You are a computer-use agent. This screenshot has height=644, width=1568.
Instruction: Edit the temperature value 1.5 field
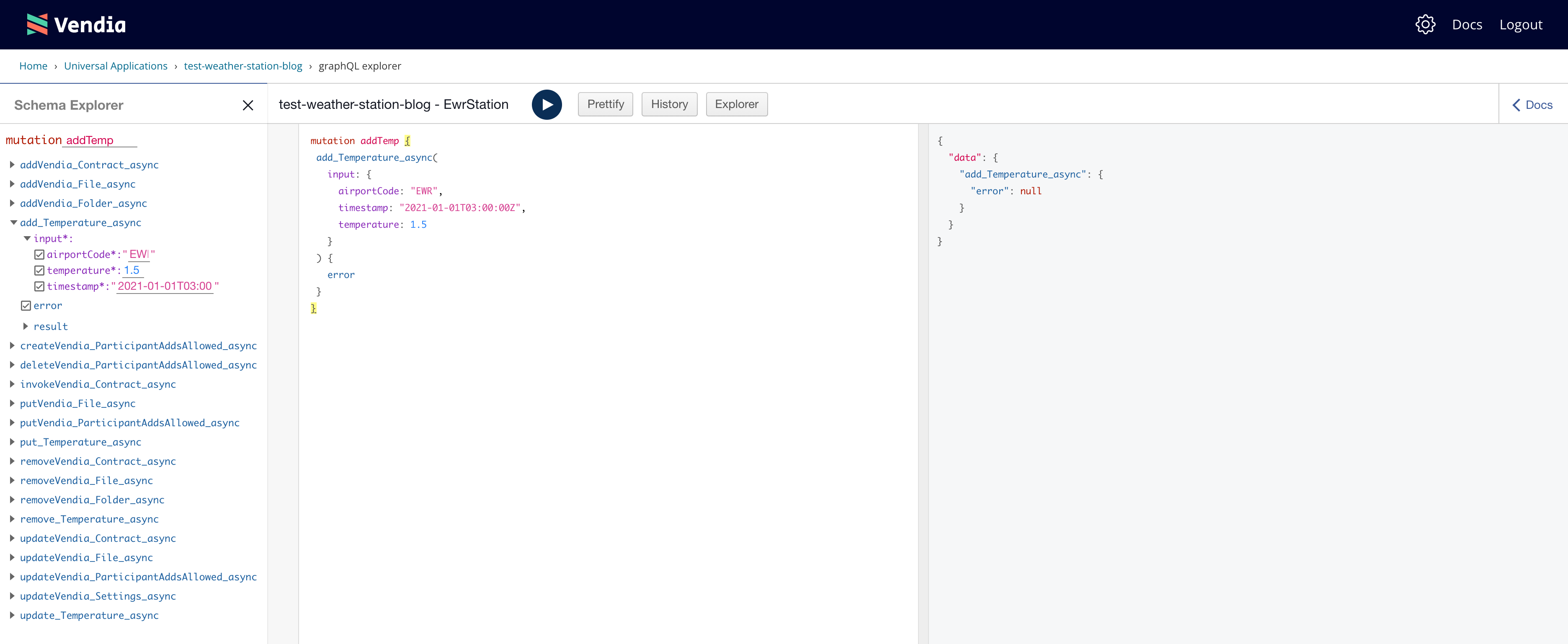[133, 270]
